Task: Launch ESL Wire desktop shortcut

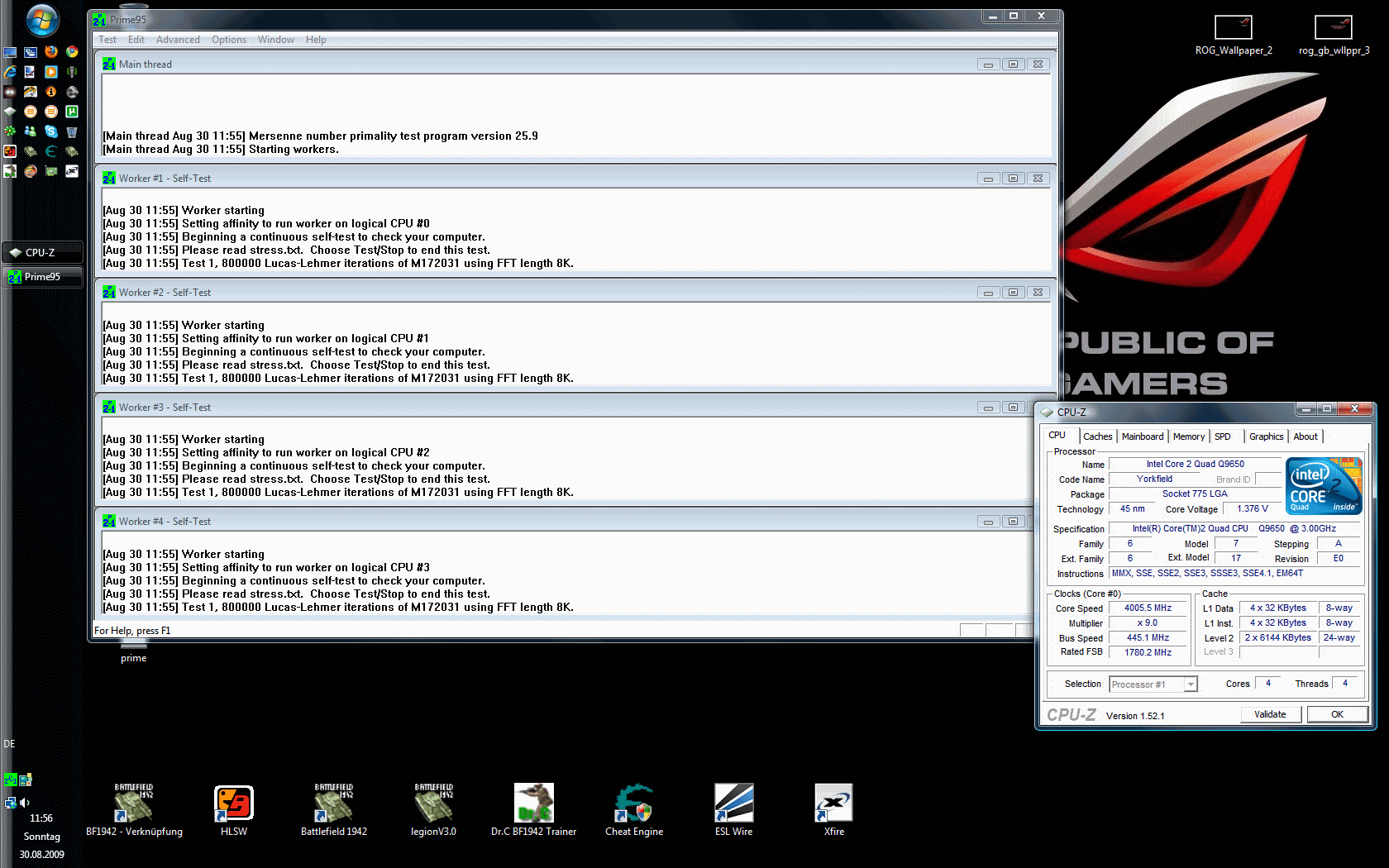Action: [734, 810]
